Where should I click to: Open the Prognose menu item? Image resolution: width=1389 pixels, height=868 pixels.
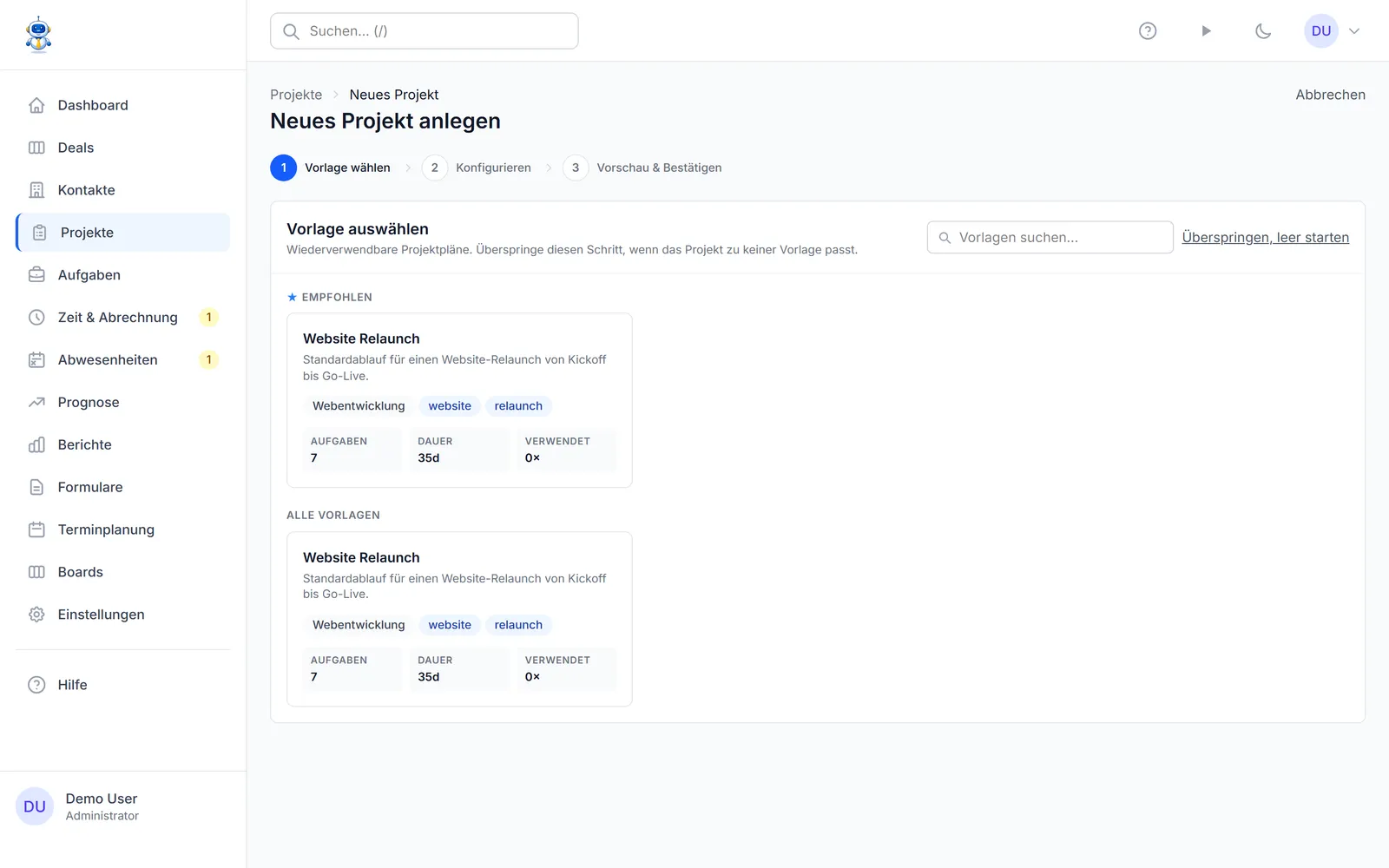122,403
